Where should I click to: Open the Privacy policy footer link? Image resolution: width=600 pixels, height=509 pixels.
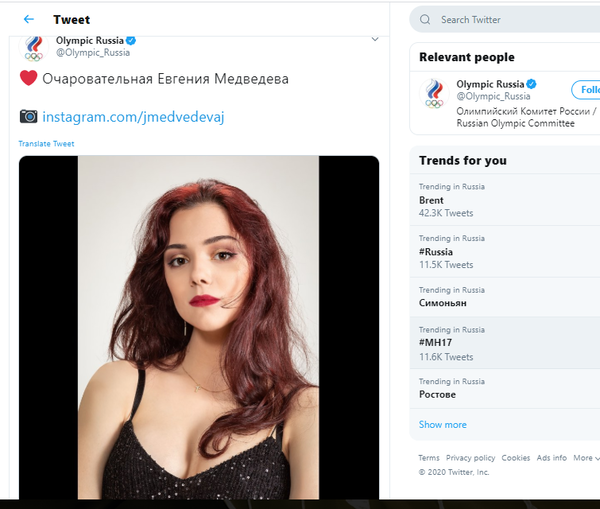[x=470, y=458]
